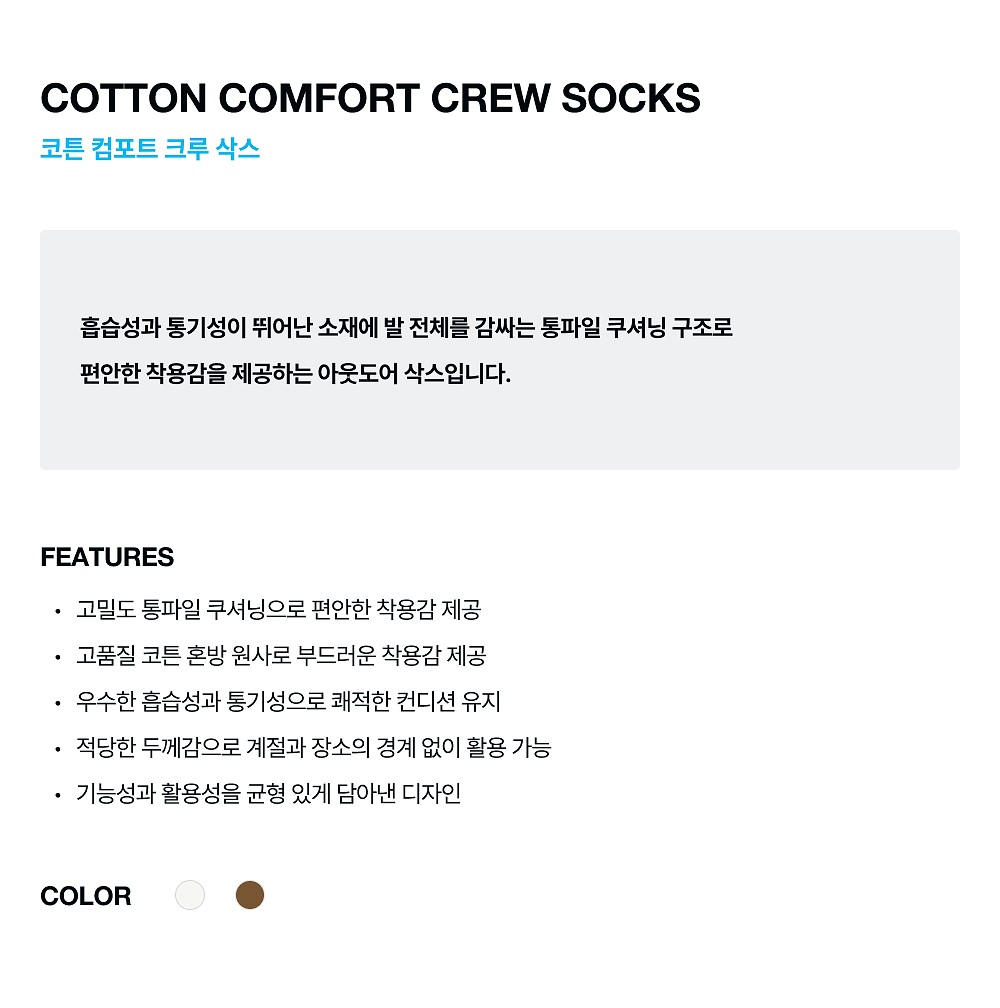Click the bullet before 고밀도 통파일 쿠셔닝
Viewport: 1000px width, 1008px height.
[58, 611]
